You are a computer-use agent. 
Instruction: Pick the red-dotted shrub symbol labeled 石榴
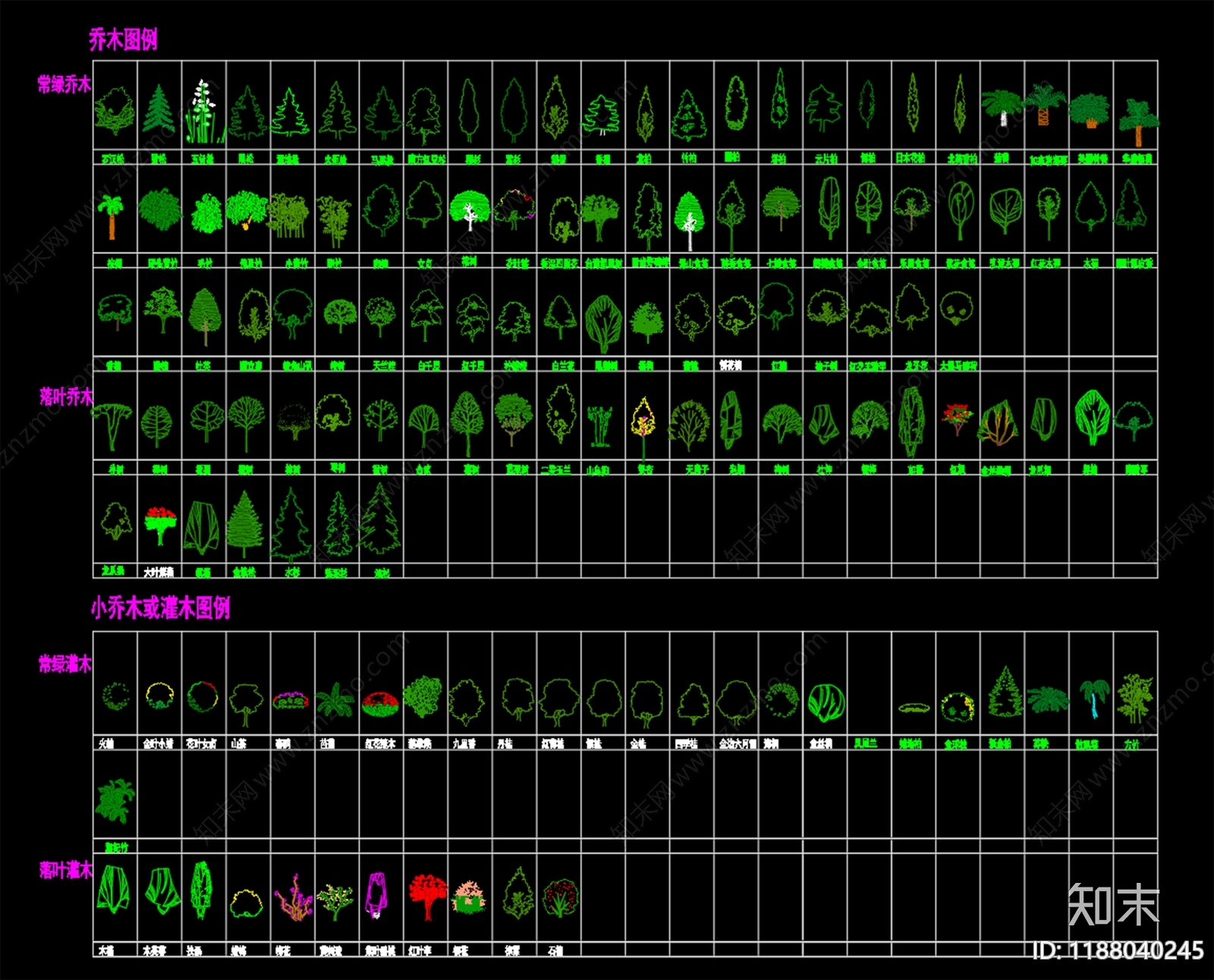[561, 899]
